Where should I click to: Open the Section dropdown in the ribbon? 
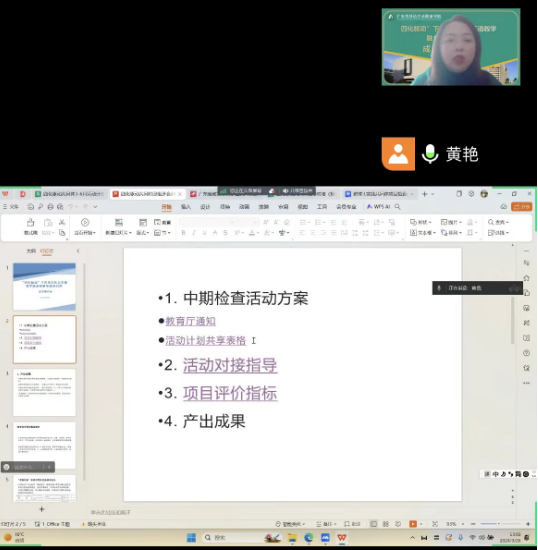coord(162,233)
